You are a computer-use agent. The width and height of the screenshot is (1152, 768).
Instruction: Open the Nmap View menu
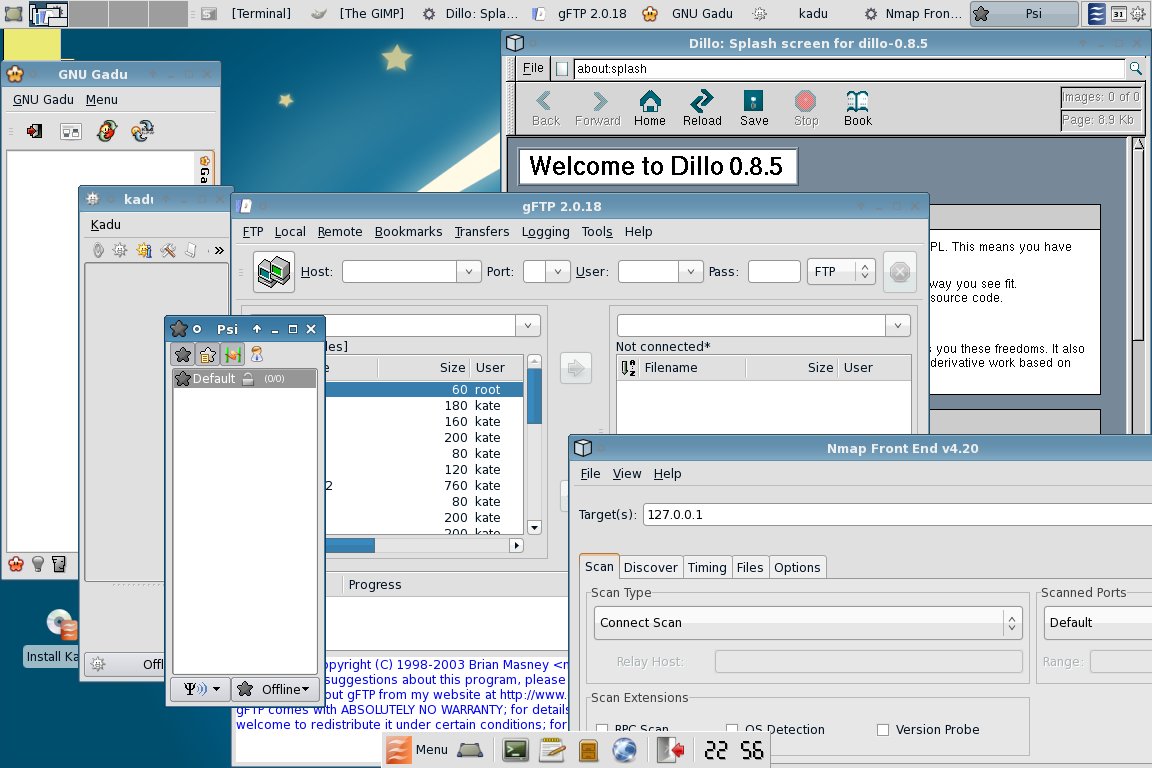coord(627,474)
